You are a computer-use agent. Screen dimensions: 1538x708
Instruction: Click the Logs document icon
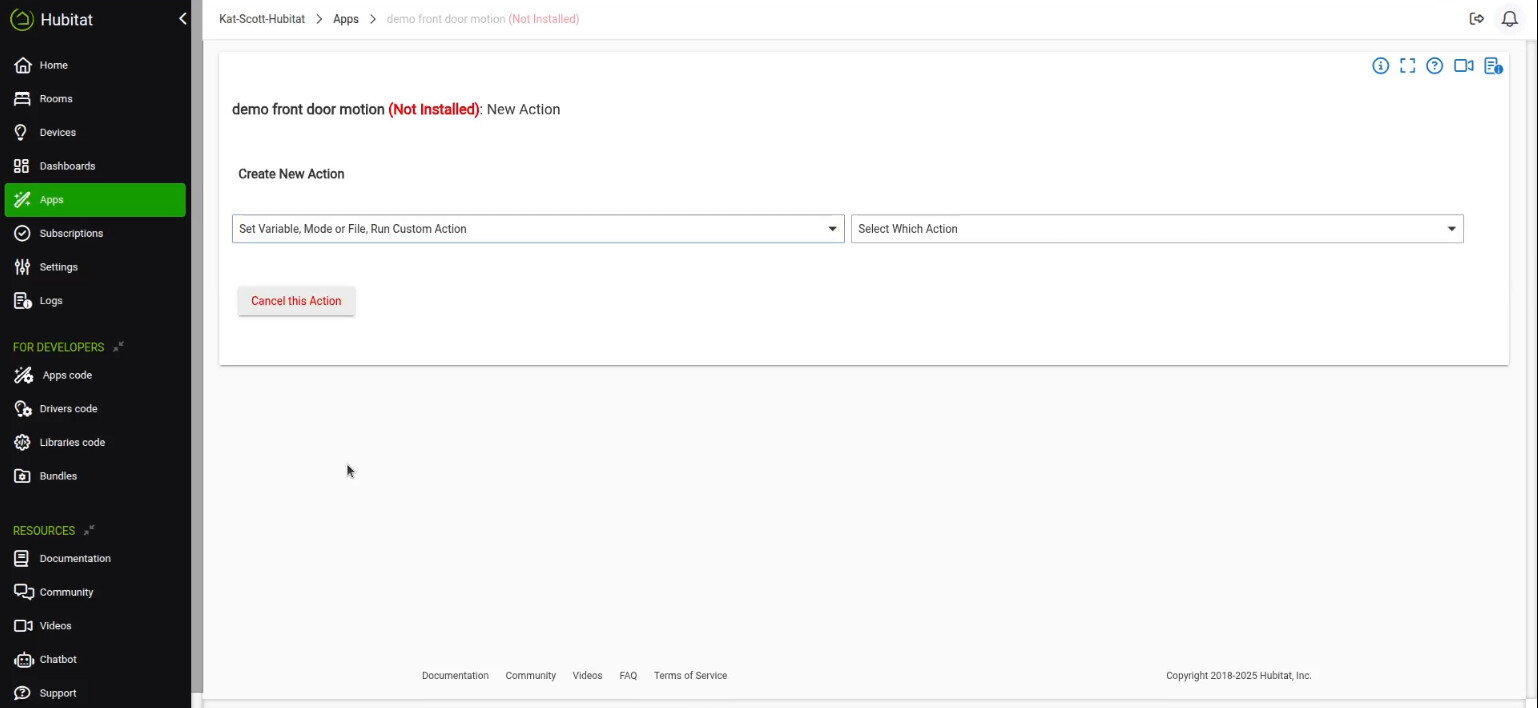pyautogui.click(x=22, y=301)
